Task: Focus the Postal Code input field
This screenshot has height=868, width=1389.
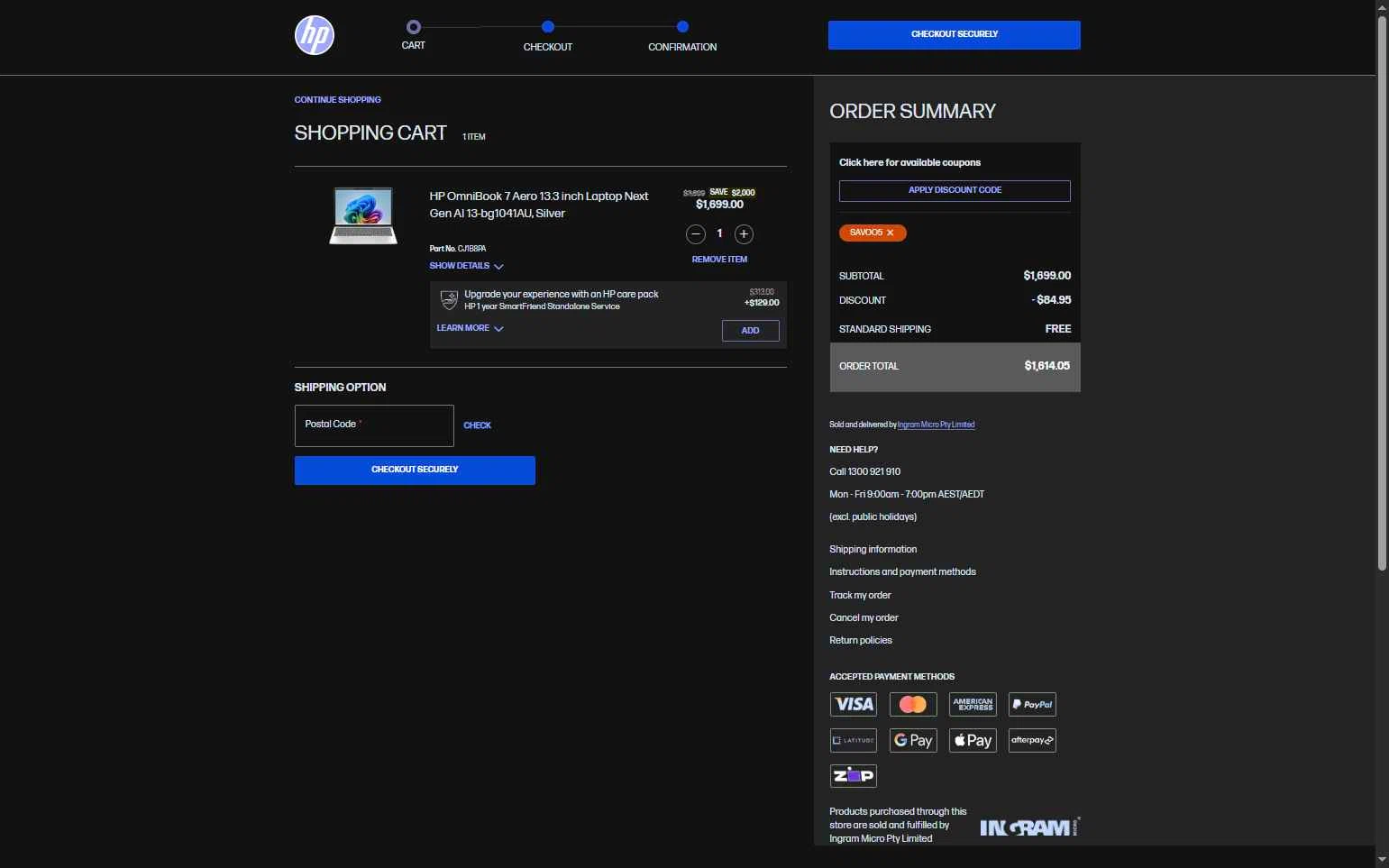Action: pyautogui.click(x=374, y=425)
